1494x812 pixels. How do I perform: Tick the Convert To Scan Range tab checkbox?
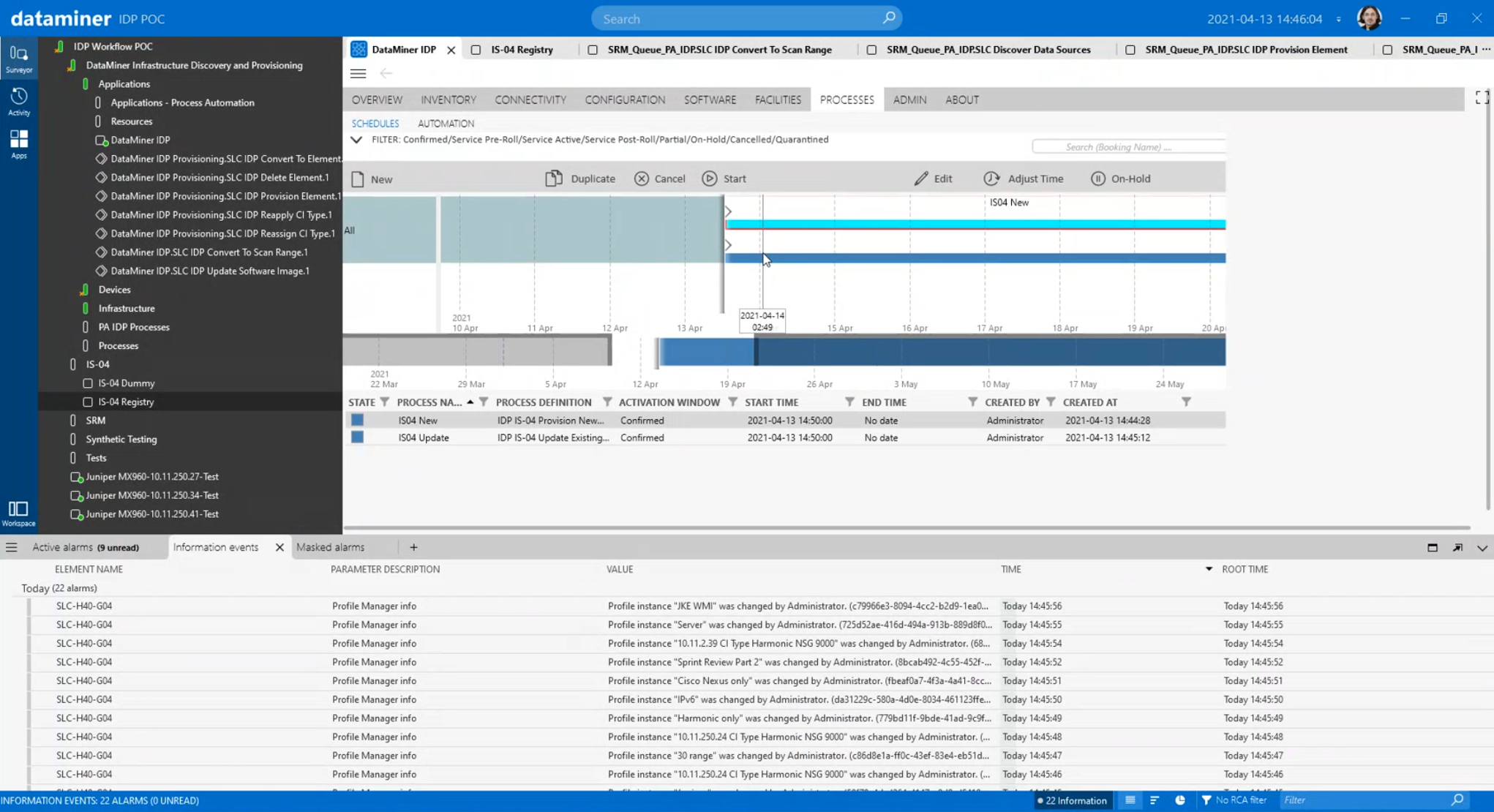point(593,50)
